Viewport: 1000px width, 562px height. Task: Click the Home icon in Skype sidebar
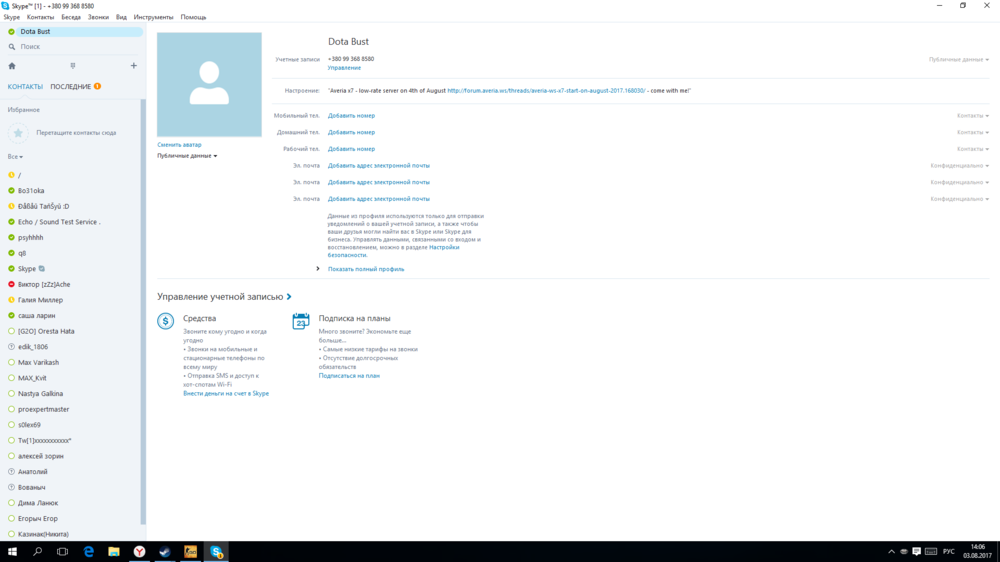(12, 66)
